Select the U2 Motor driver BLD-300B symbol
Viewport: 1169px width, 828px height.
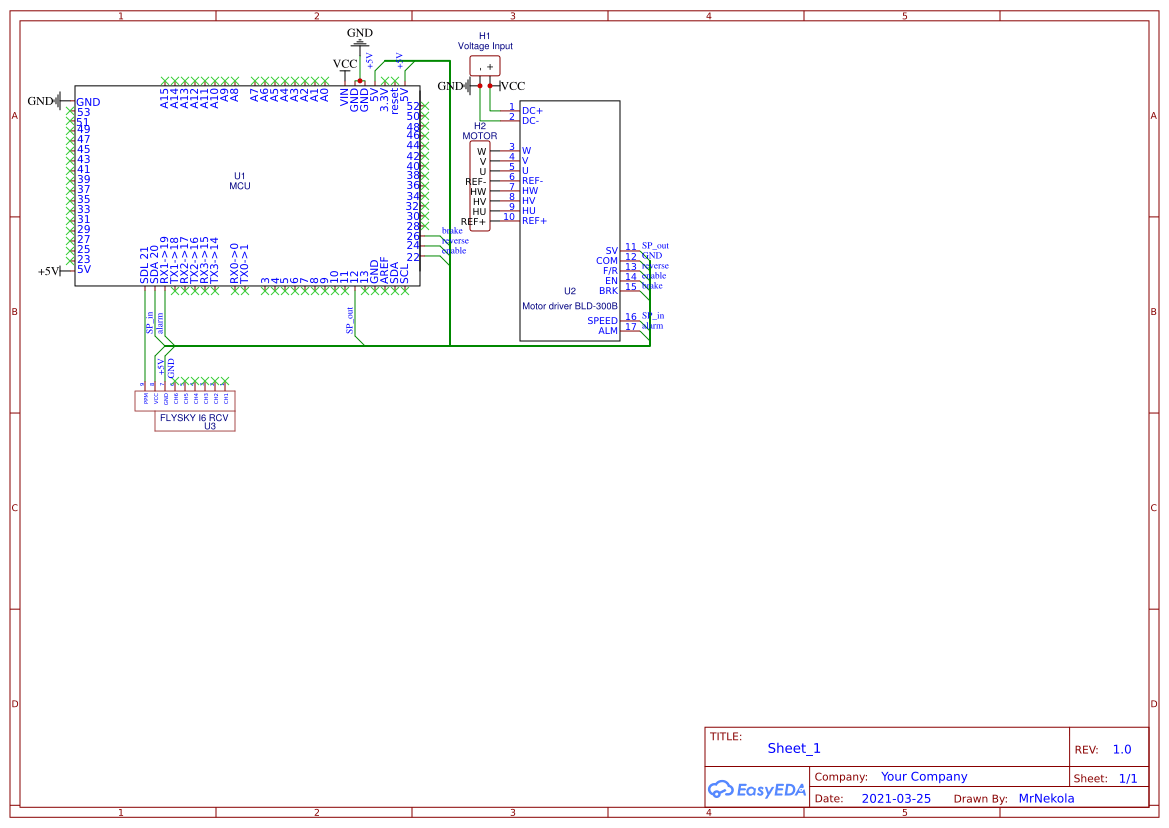(x=570, y=290)
